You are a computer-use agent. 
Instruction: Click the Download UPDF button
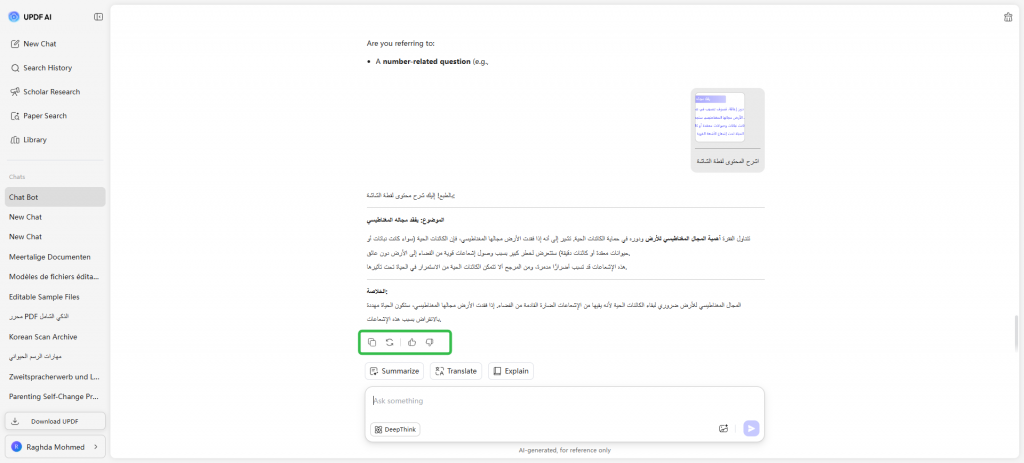coord(55,421)
